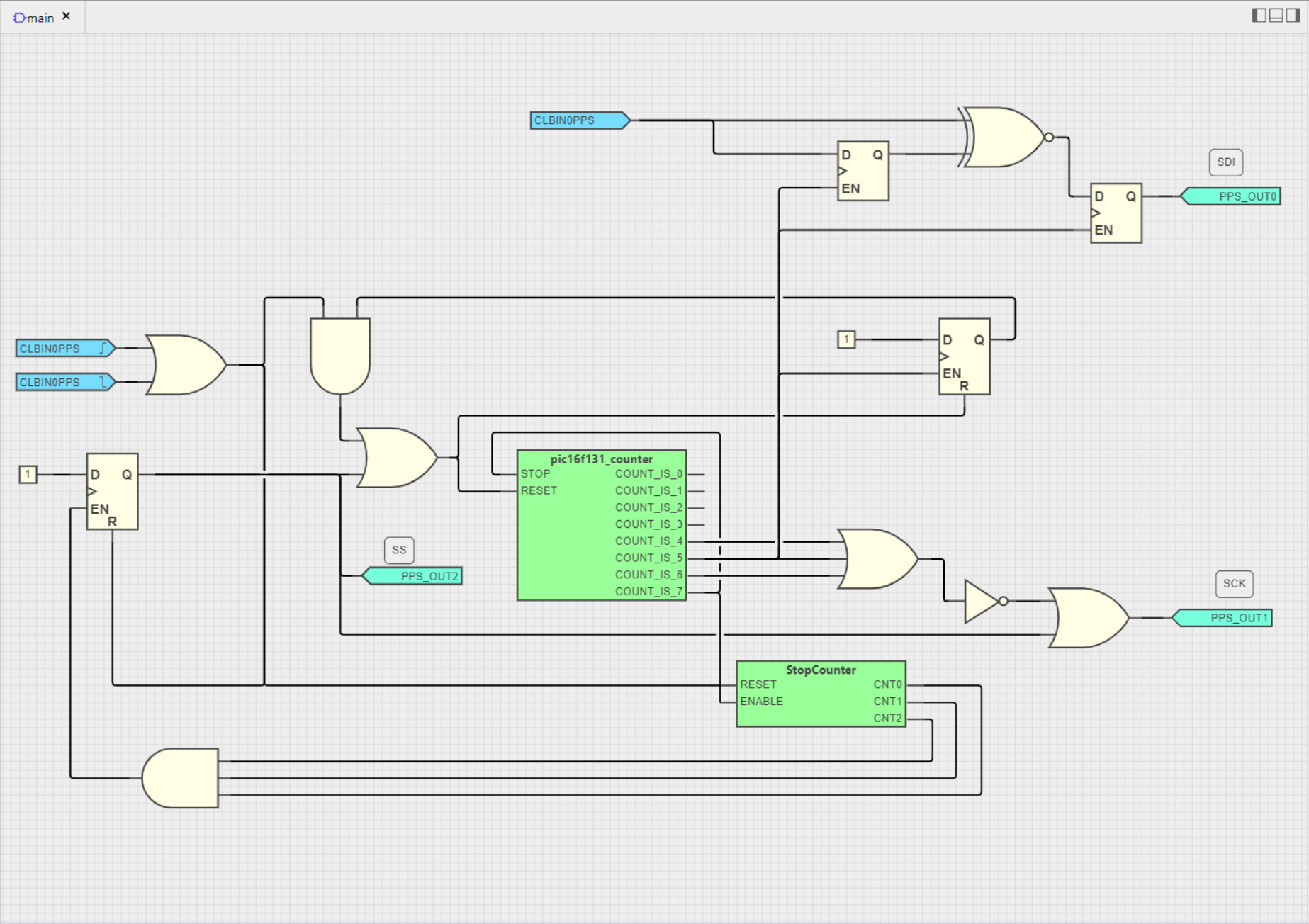Click the constant 1 at far left
1309x924 pixels.
click(x=28, y=474)
